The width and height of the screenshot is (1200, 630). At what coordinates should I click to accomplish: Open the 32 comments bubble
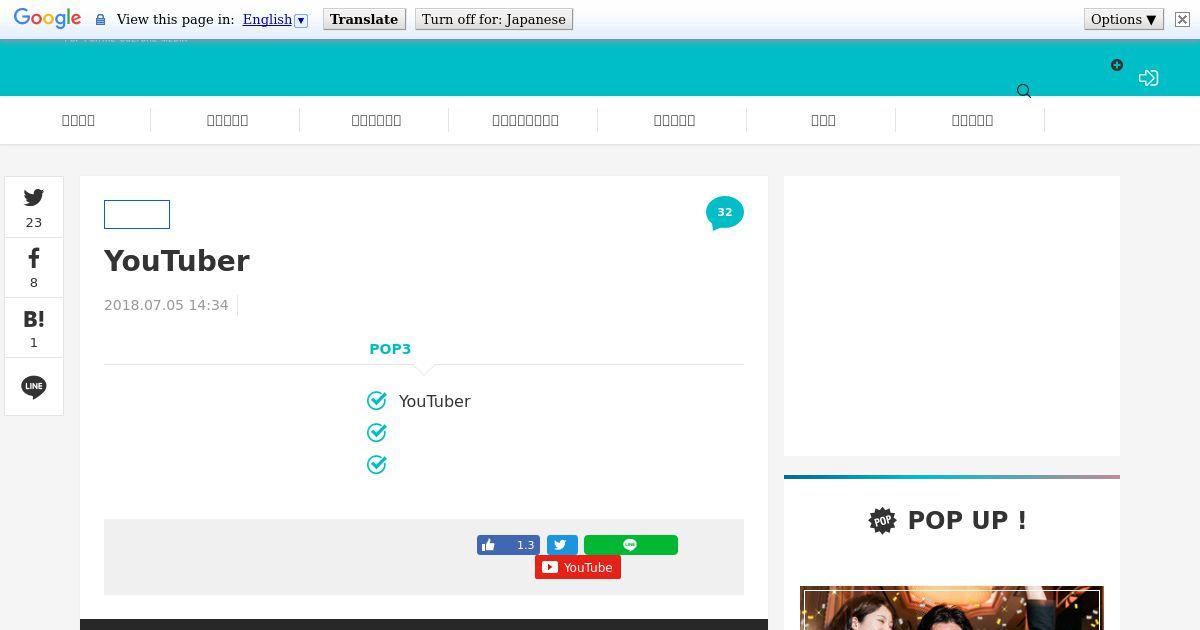click(x=725, y=213)
